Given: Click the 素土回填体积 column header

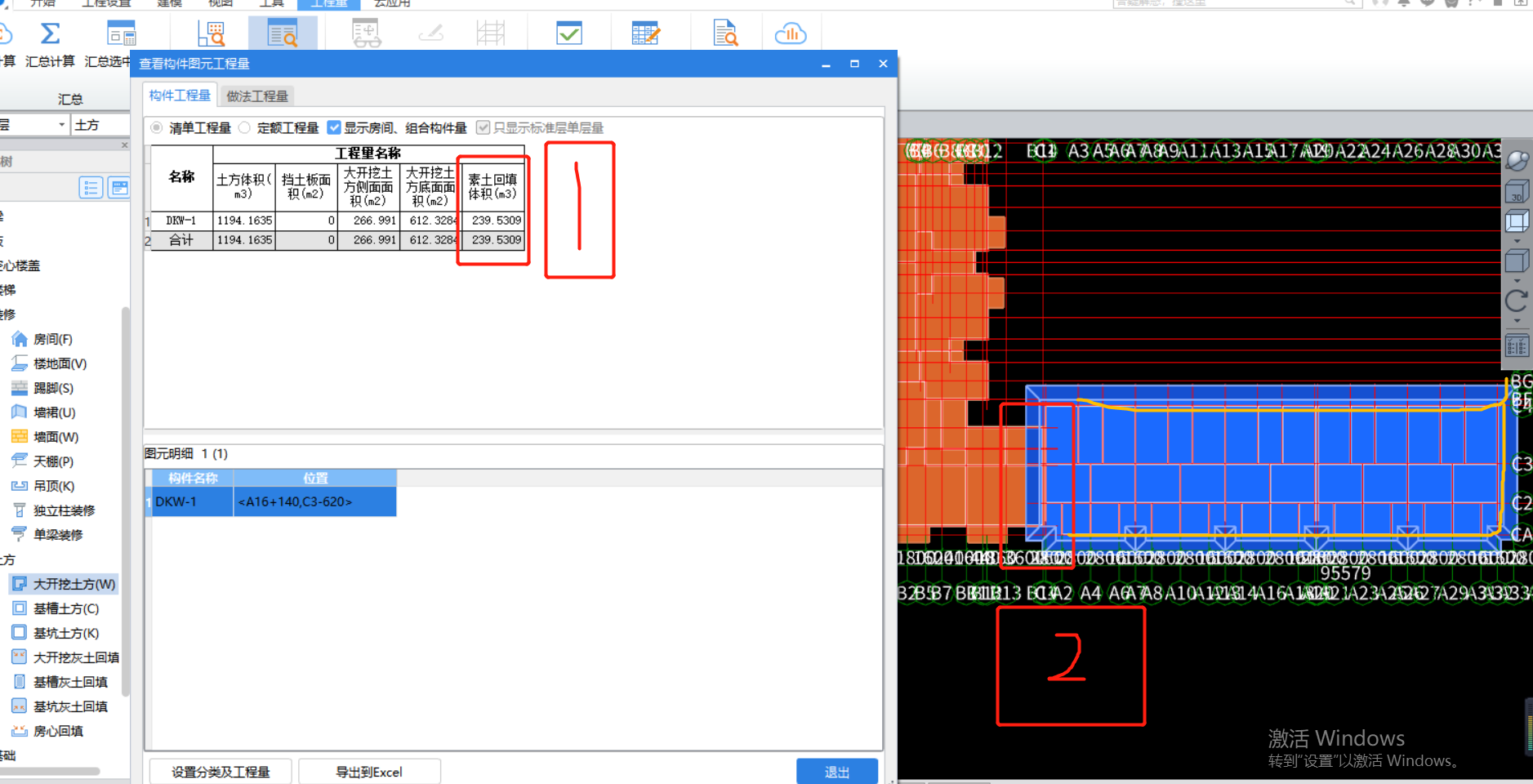Looking at the screenshot, I should coord(492,186).
